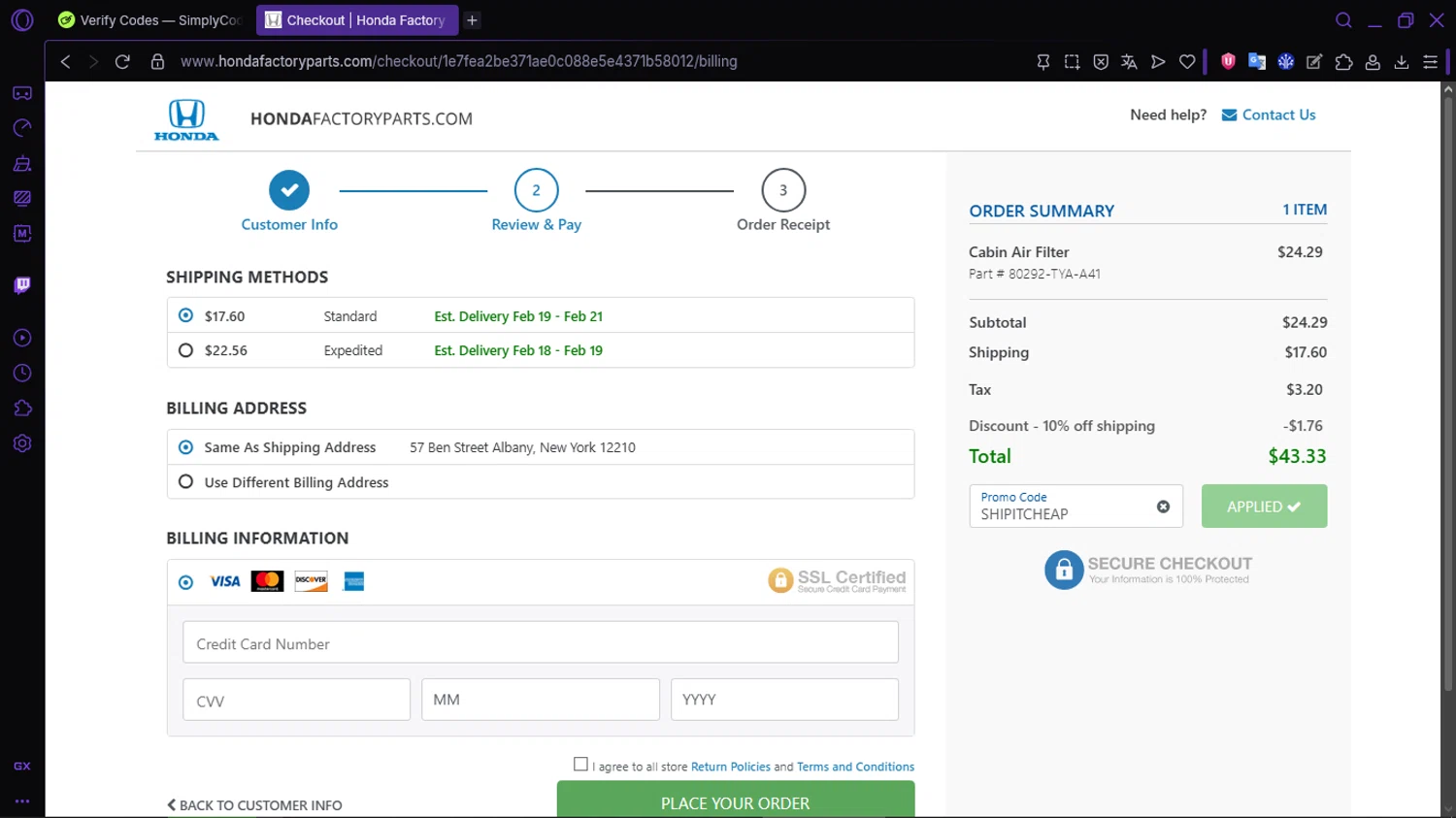Reload the checkout page
The image size is (1456, 818).
122,61
